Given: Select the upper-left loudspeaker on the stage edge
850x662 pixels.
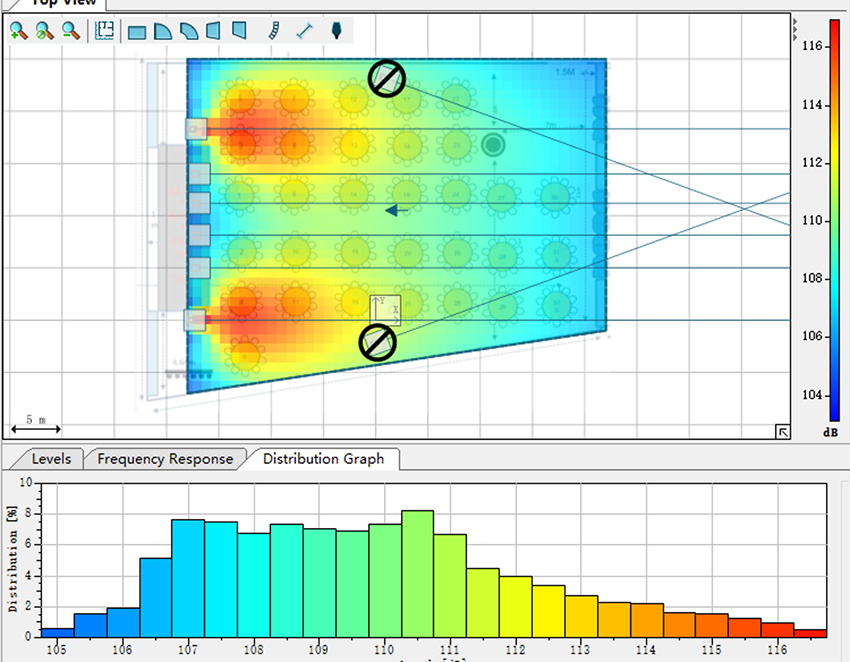Looking at the screenshot, I should click(196, 129).
